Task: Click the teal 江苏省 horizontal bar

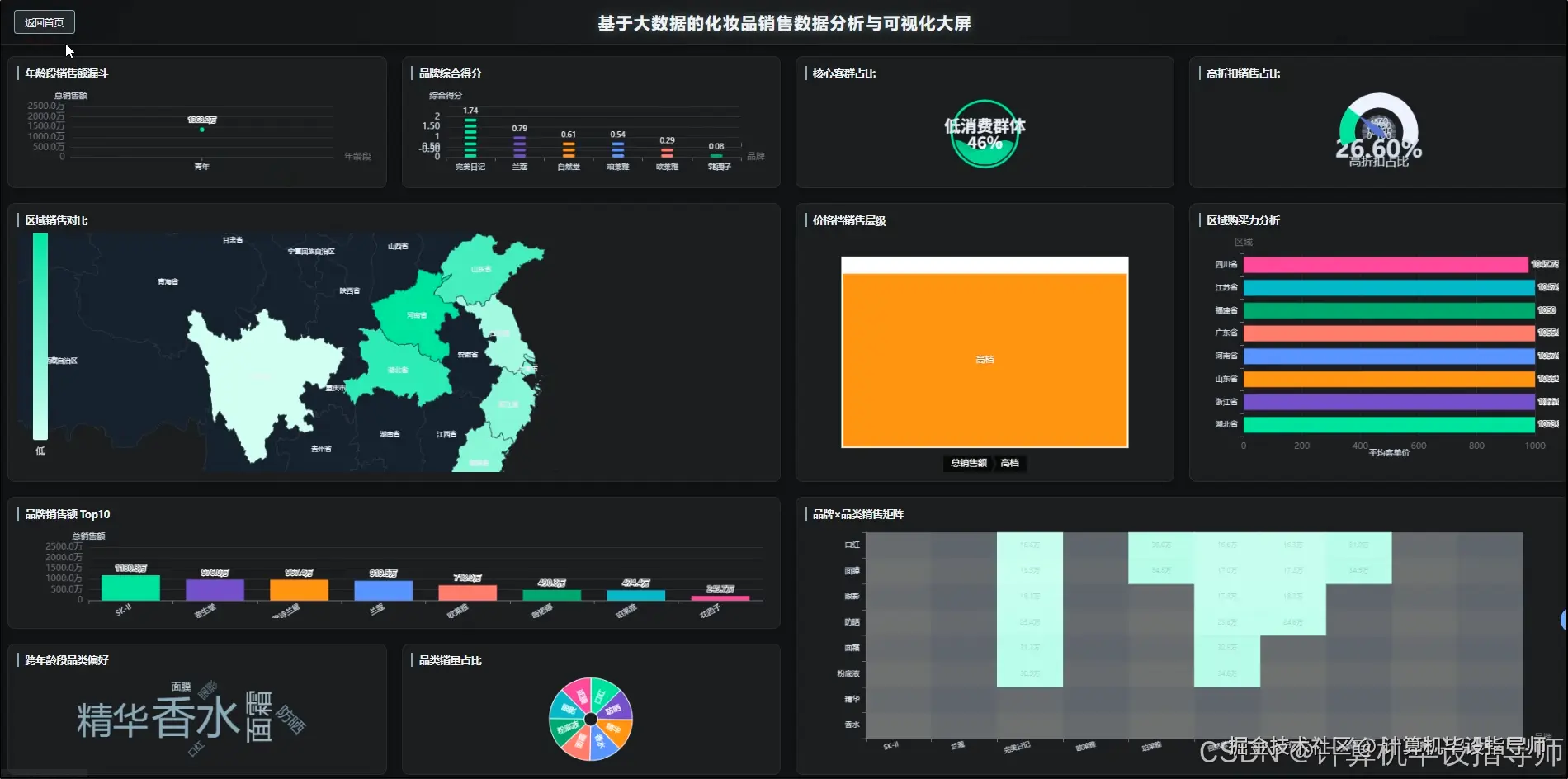Action: coord(1389,288)
